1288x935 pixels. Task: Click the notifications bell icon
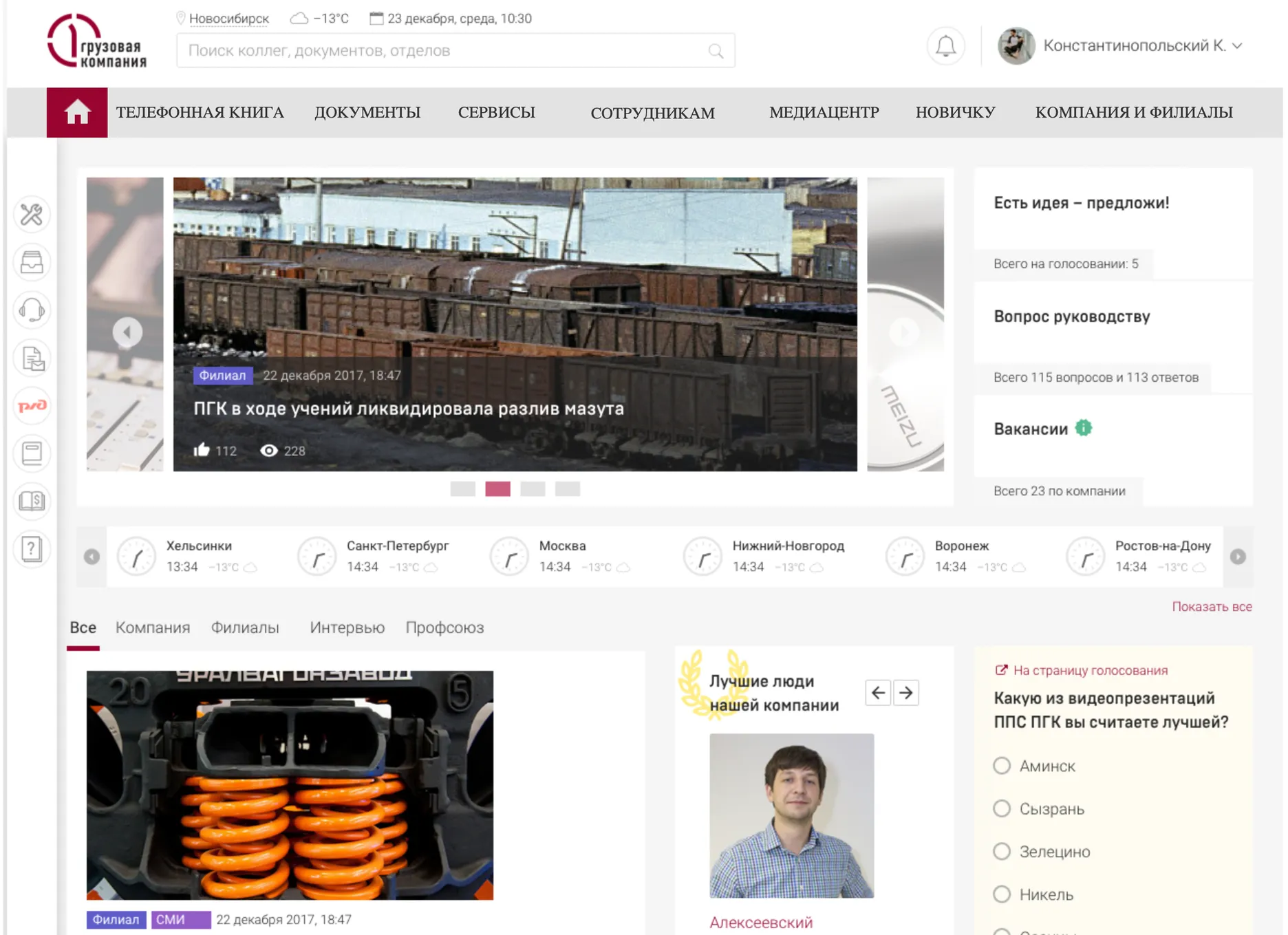[946, 46]
